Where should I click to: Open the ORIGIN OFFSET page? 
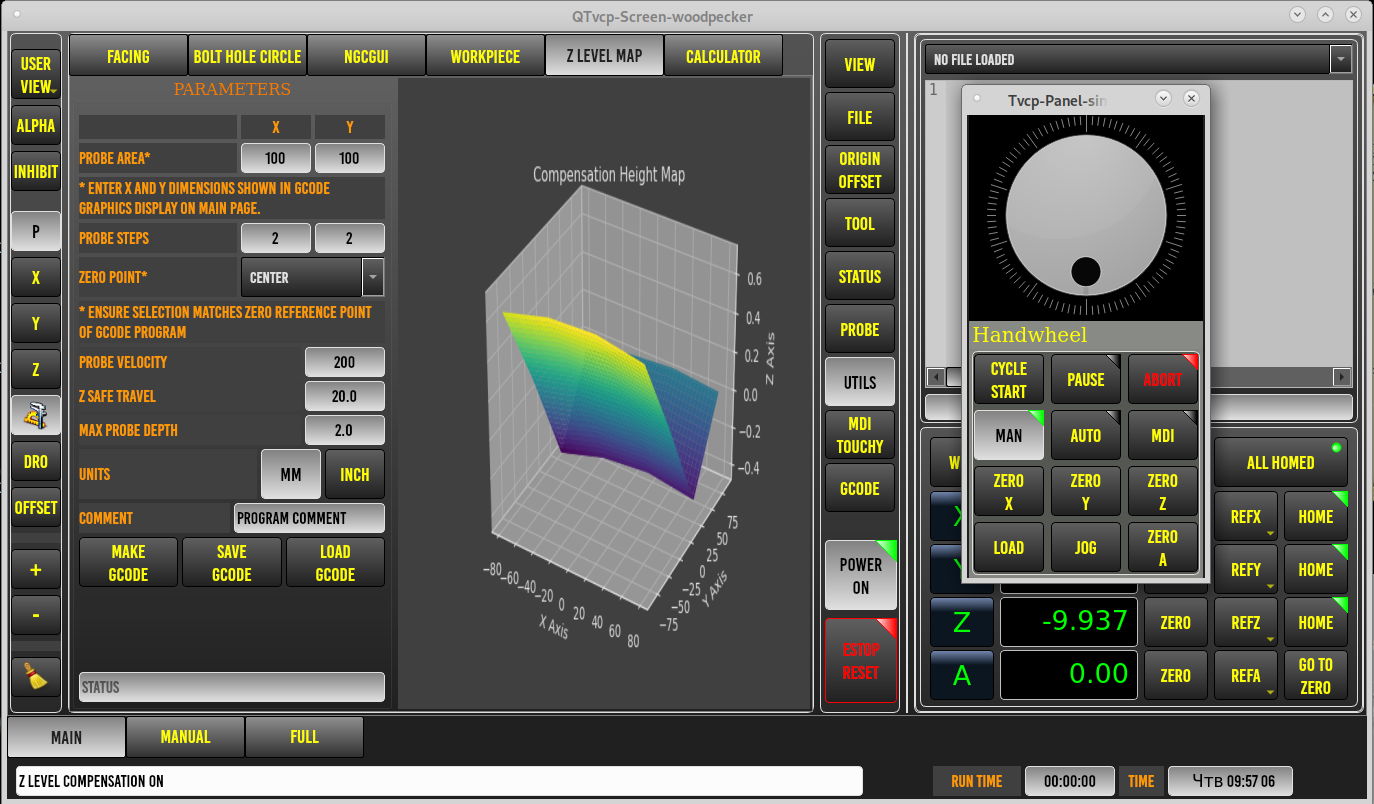[860, 170]
